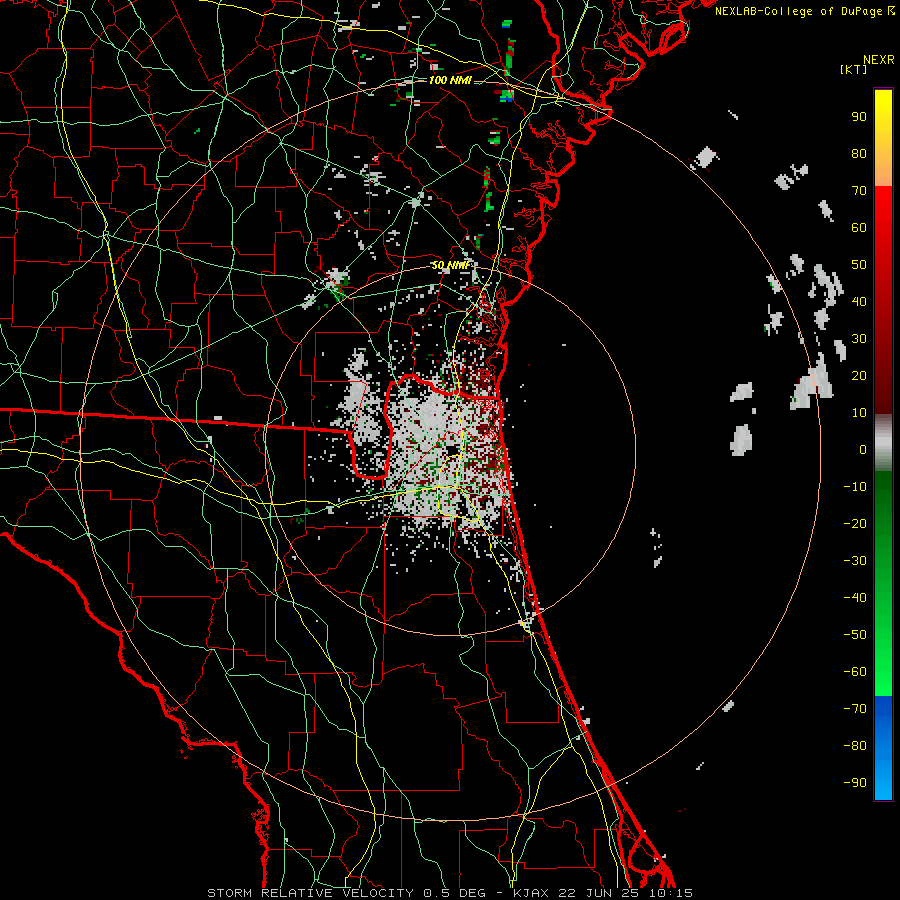
Task: Click the -10 value on velocity scale
Action: [x=855, y=487]
